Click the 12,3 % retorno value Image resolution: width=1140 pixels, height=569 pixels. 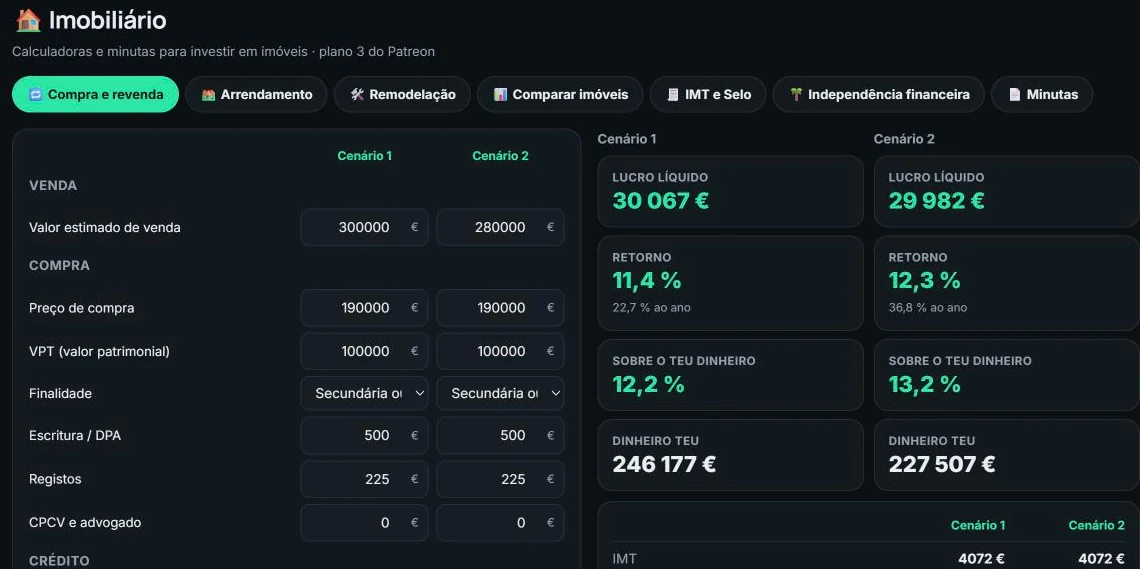pyautogui.click(x=925, y=280)
